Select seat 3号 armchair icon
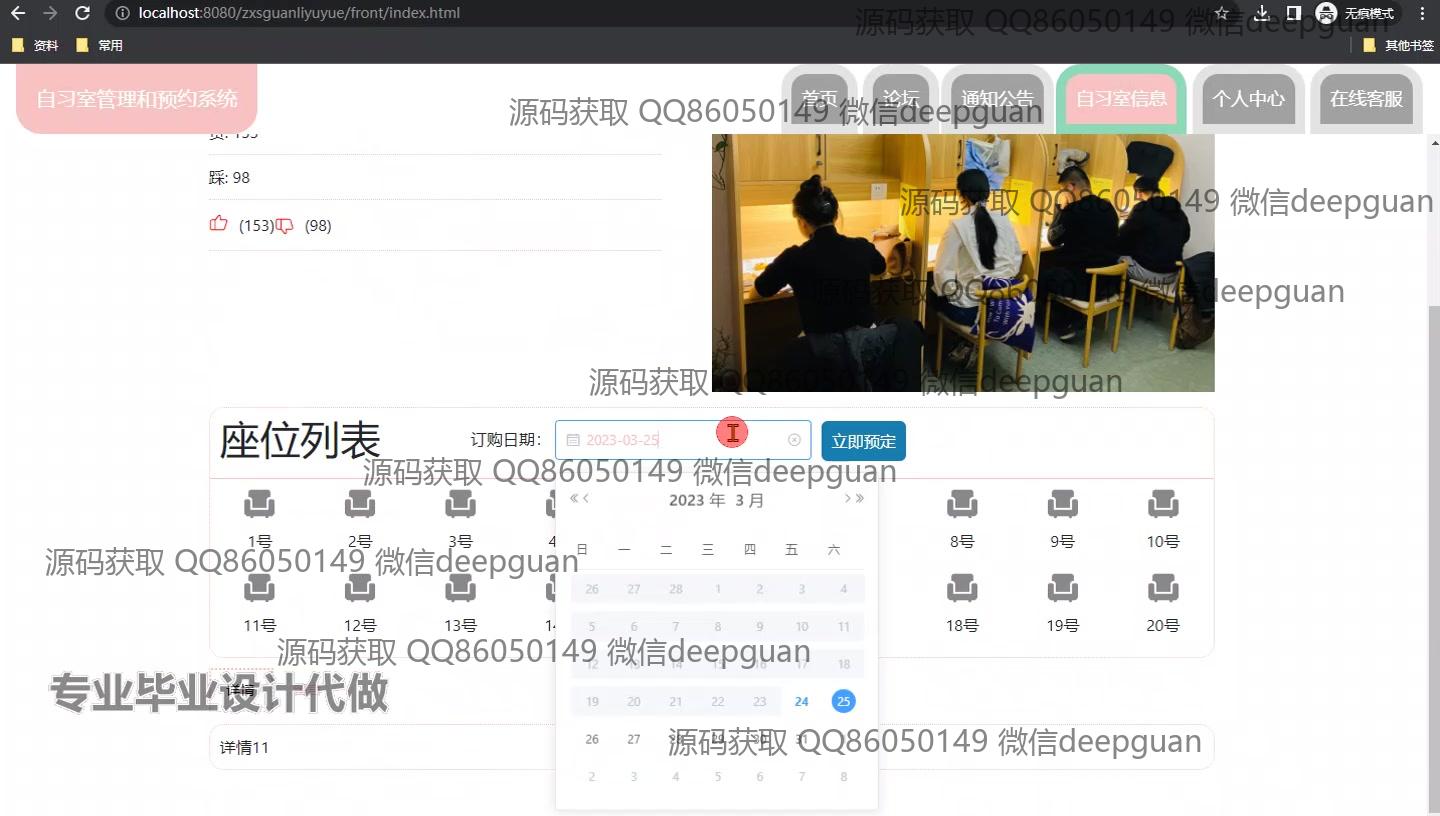The image size is (1440, 816). [x=460, y=504]
